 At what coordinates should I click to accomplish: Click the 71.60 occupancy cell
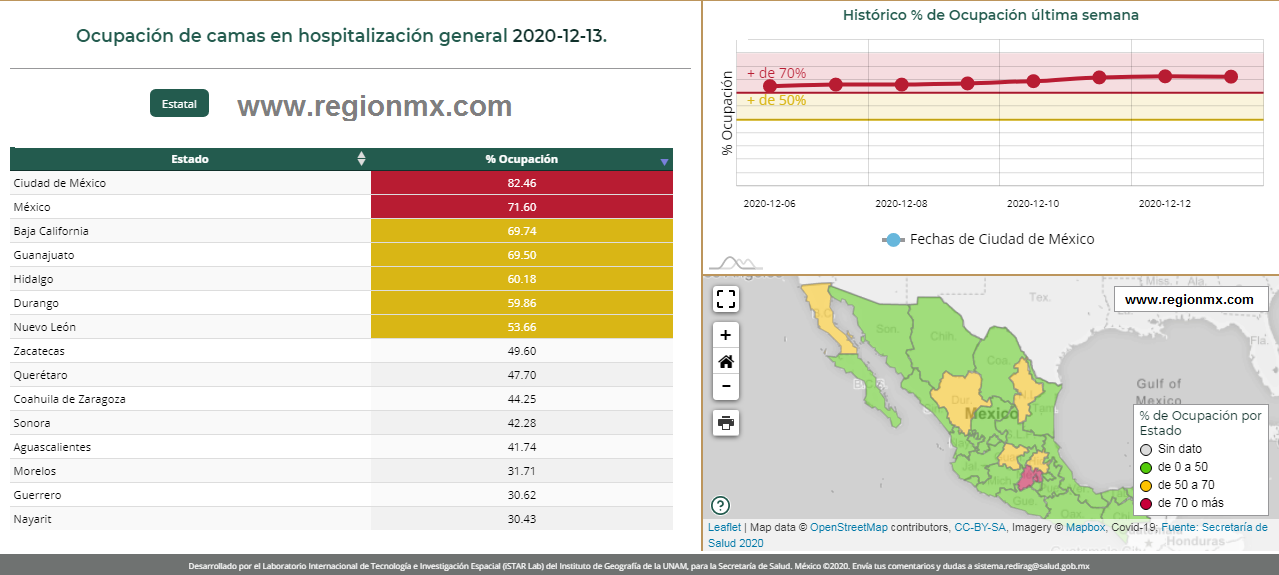(x=522, y=207)
